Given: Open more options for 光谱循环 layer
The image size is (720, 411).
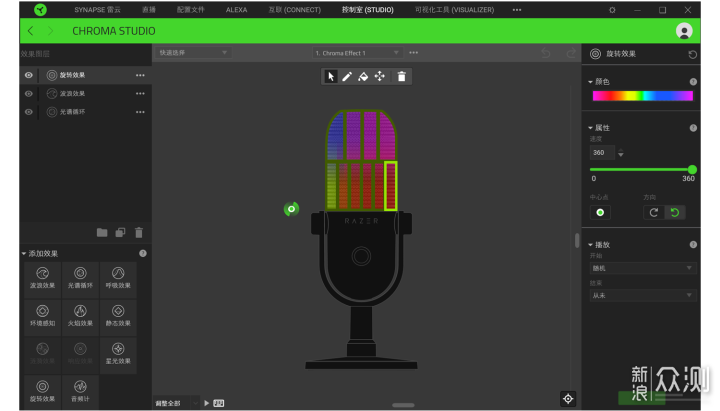Looking at the screenshot, I should [140, 112].
